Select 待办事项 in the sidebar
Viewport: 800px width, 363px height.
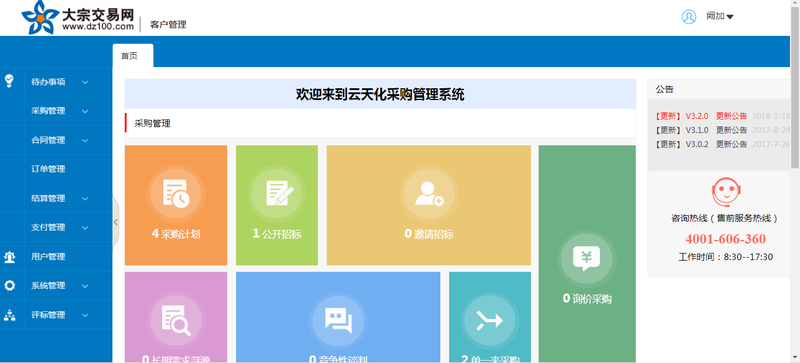[48, 82]
